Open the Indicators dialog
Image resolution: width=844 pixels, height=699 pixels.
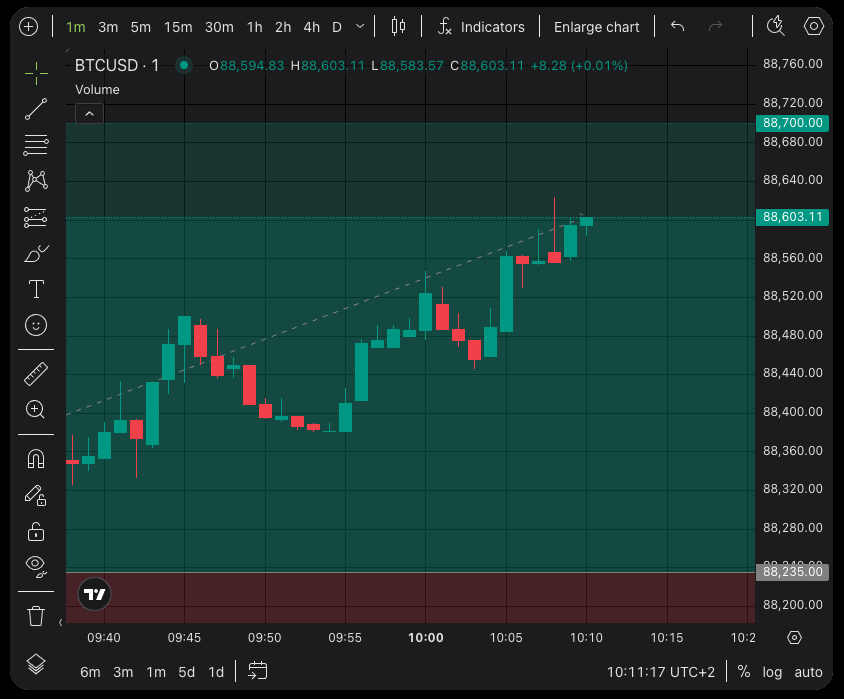pyautogui.click(x=481, y=27)
